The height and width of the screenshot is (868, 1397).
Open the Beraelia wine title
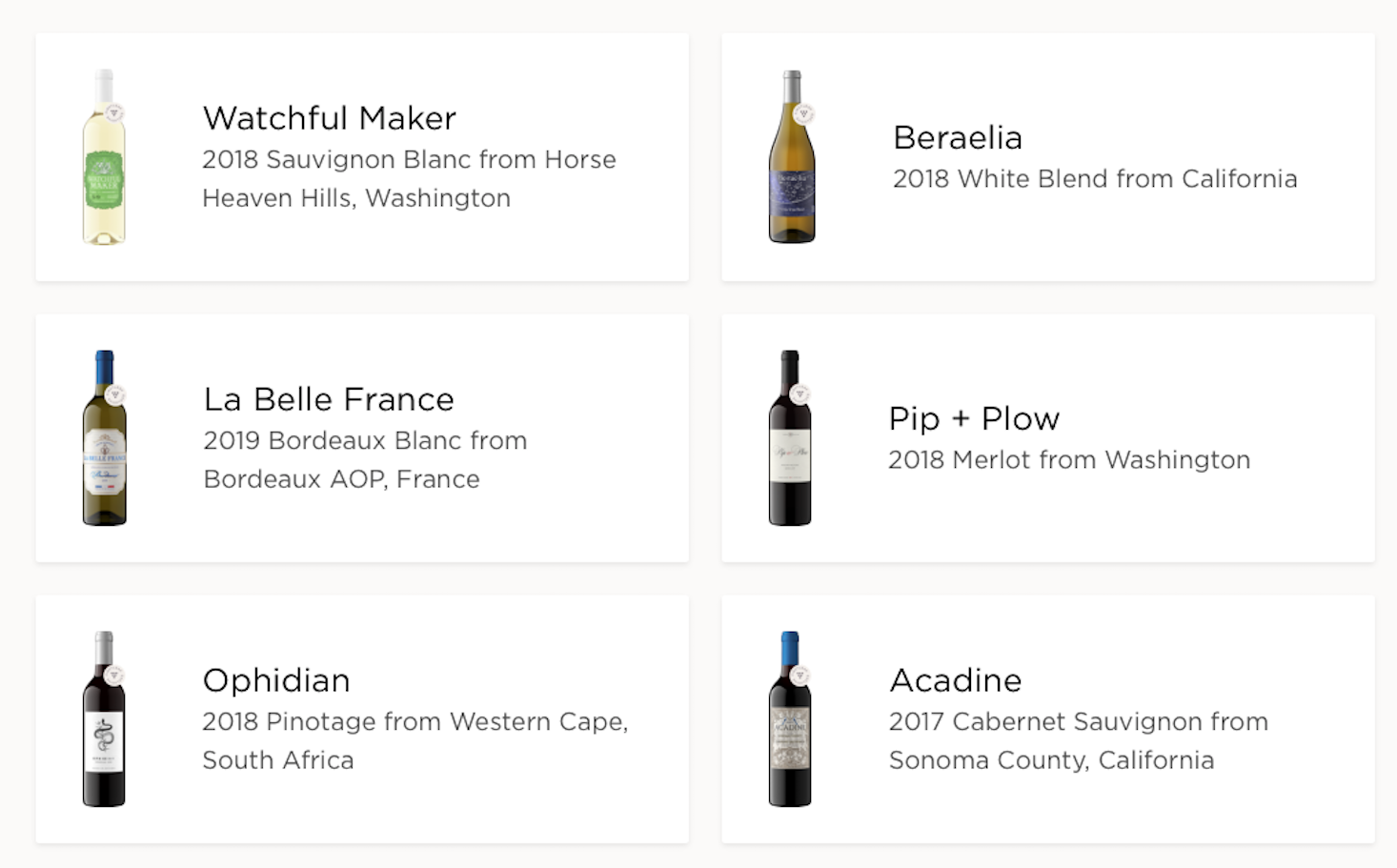(958, 137)
